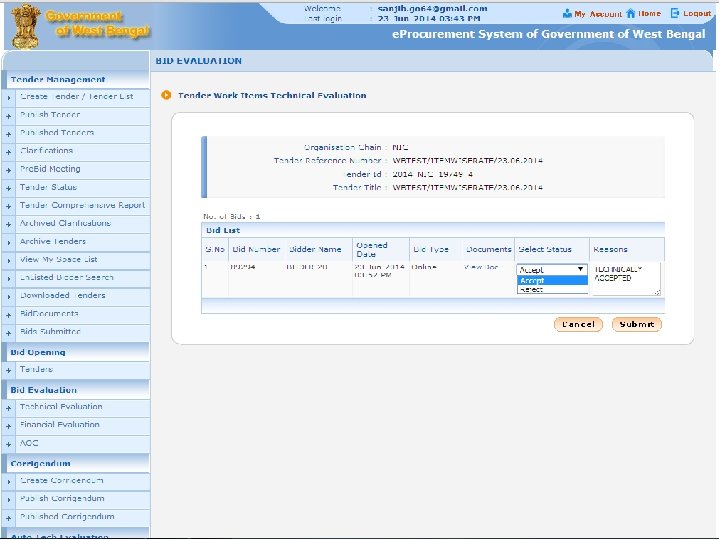Click the Bid Evaluation section header
This screenshot has height=540, width=720.
click(x=76, y=390)
